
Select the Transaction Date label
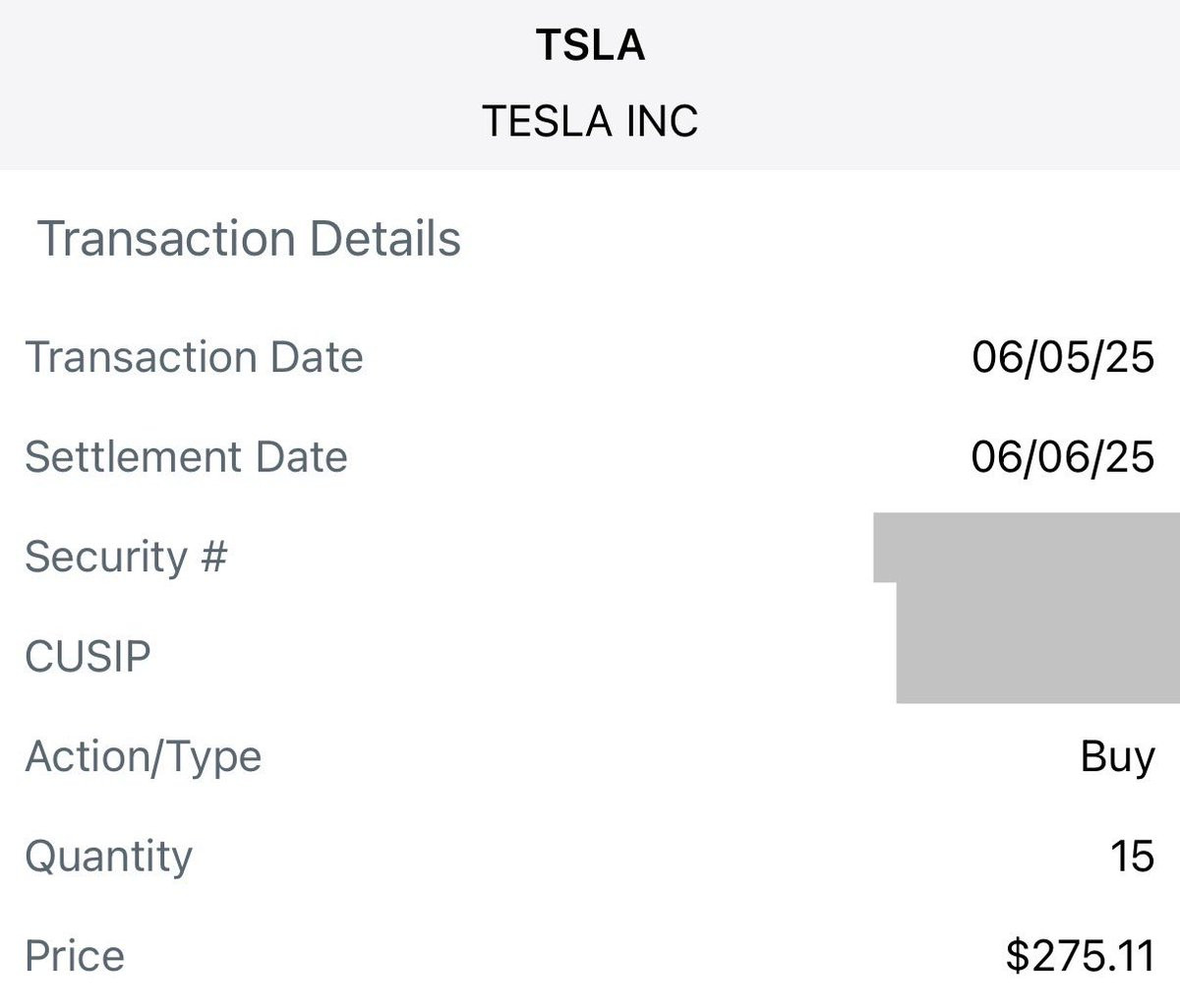[194, 357]
